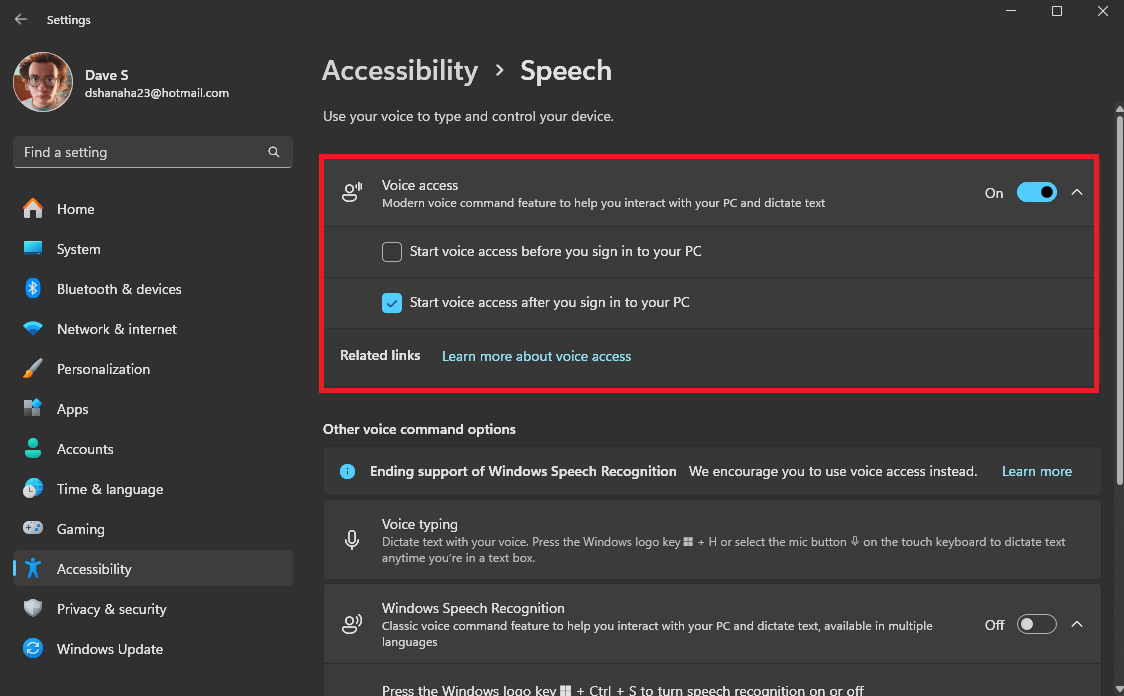Image resolution: width=1124 pixels, height=696 pixels.
Task: Select the Voice typing microphone icon
Action: (x=351, y=540)
